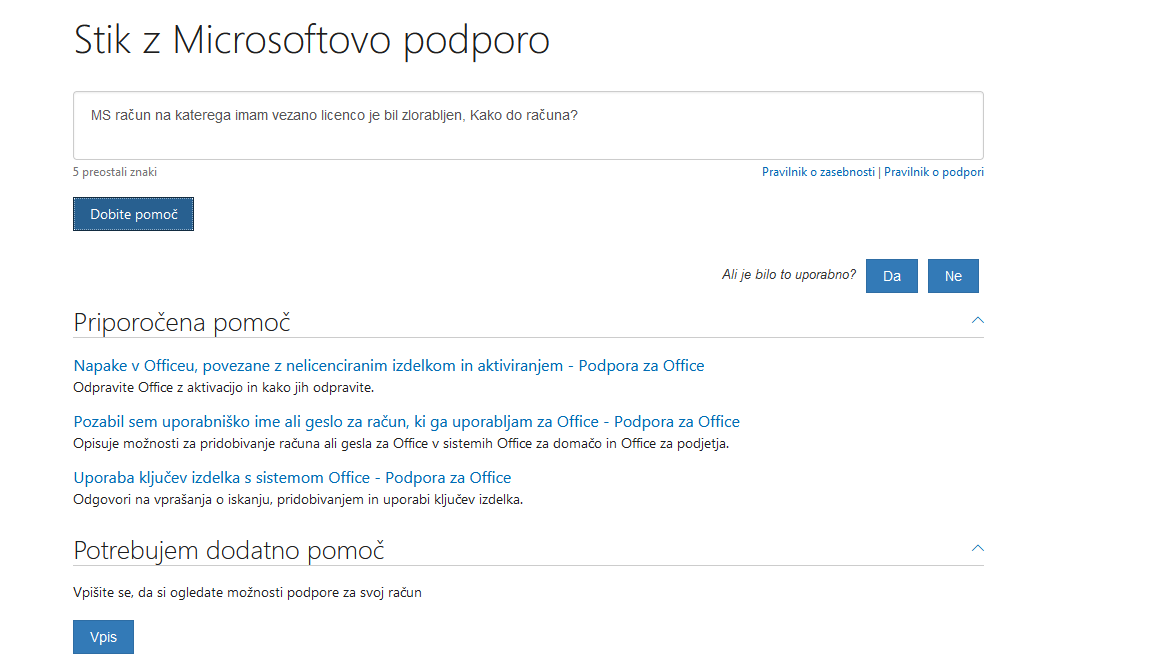Click the Vpis sign-in button
Viewport: 1168px width, 659px height.
[x=104, y=637]
